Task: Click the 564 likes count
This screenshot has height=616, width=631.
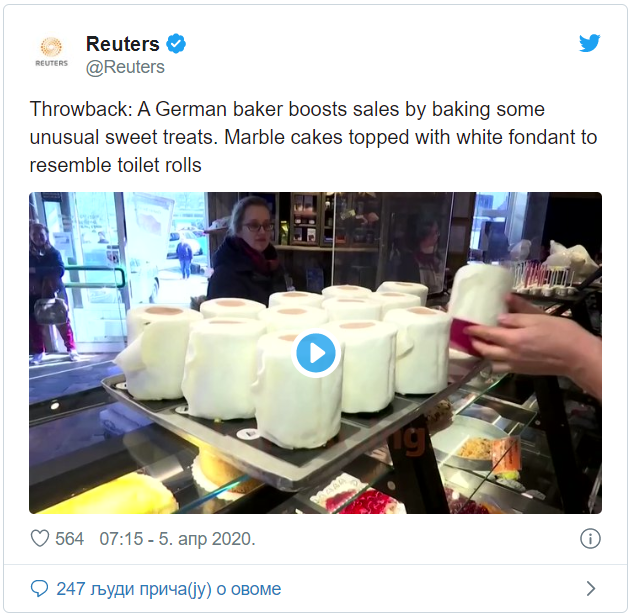Action: pos(69,538)
